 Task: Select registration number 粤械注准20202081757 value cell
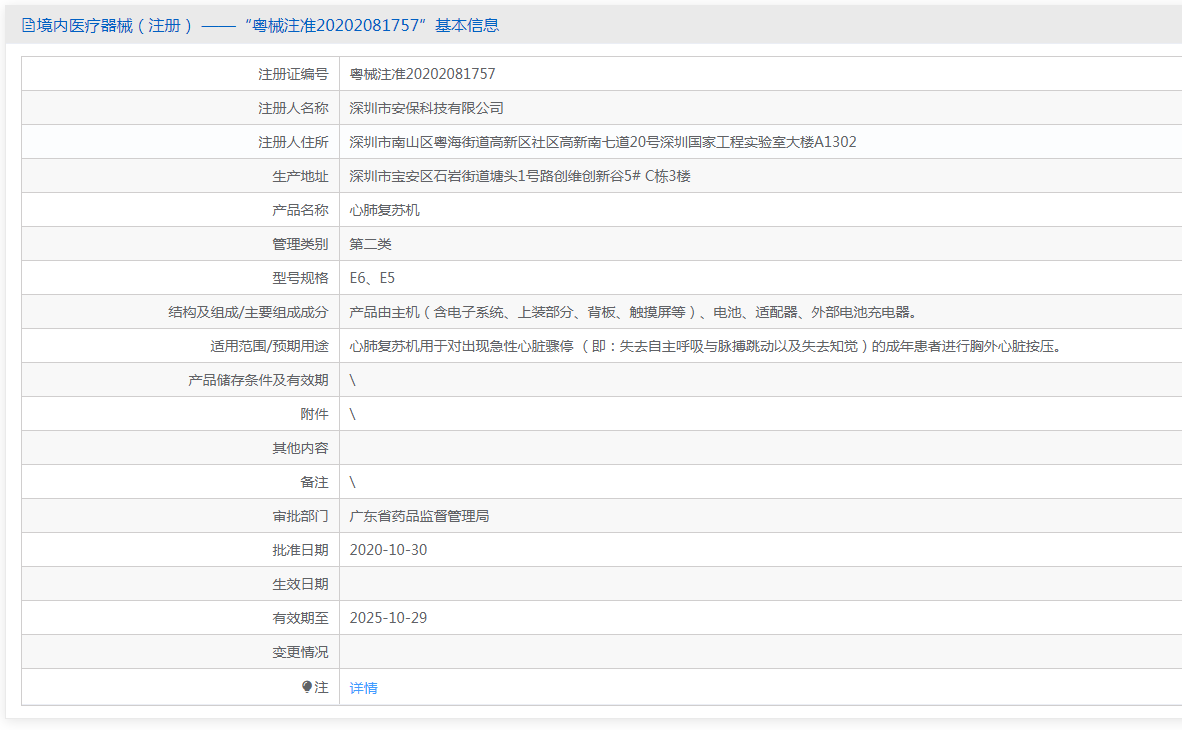pos(422,74)
